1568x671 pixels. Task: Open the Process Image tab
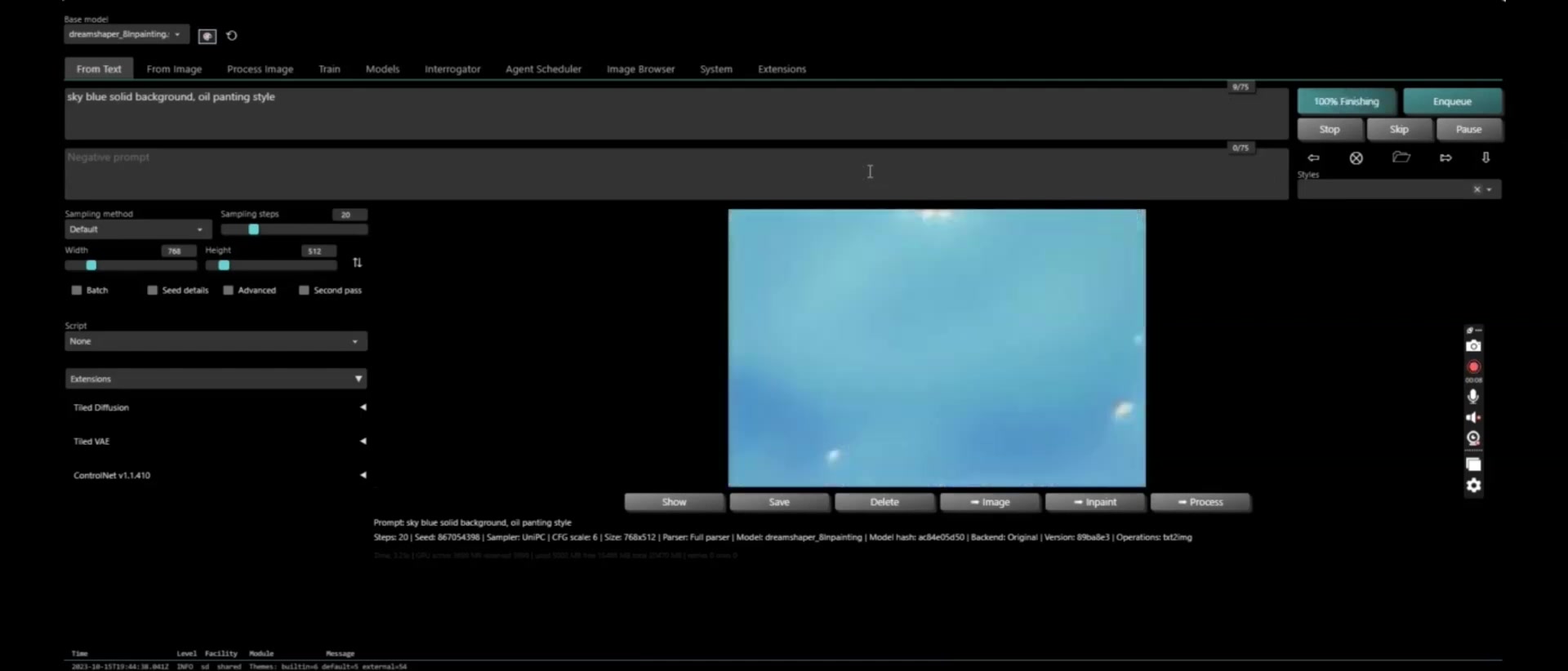[260, 69]
